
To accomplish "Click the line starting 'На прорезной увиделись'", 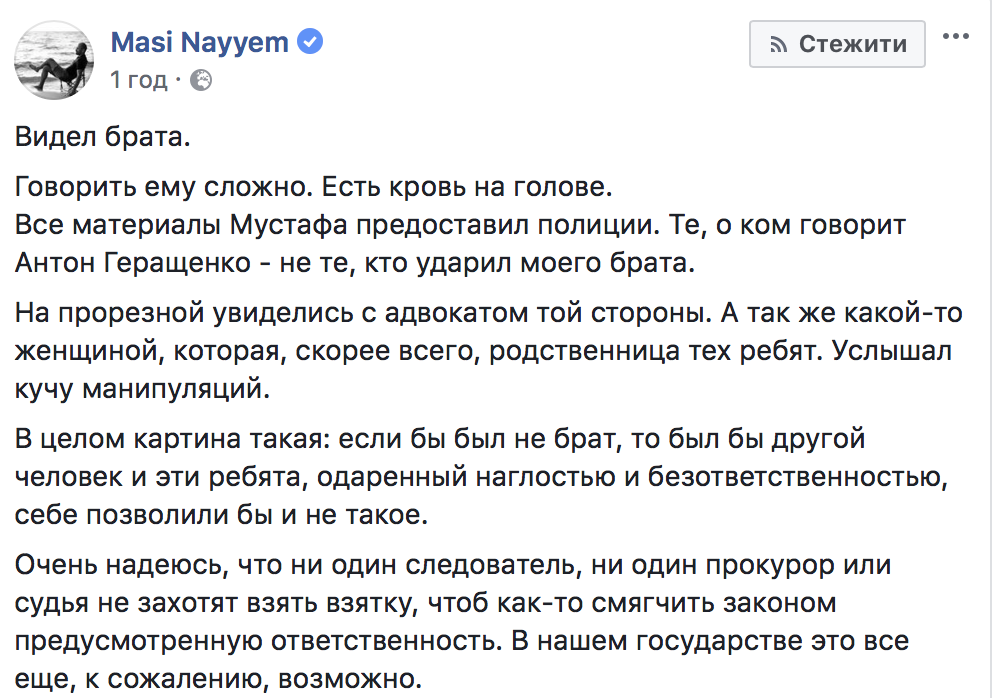I will point(488,313).
